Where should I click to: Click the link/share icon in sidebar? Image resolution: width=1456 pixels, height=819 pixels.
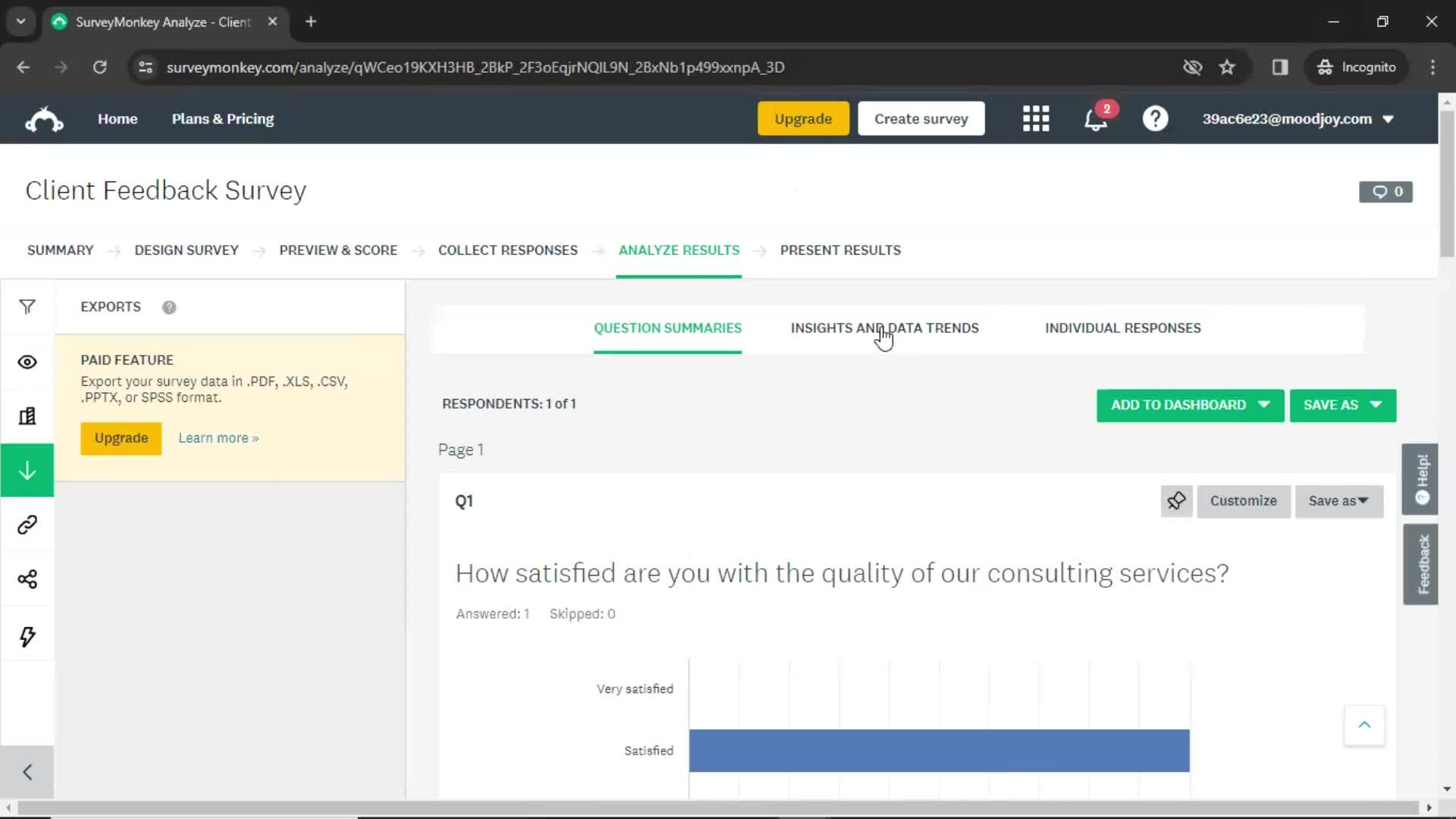click(27, 525)
